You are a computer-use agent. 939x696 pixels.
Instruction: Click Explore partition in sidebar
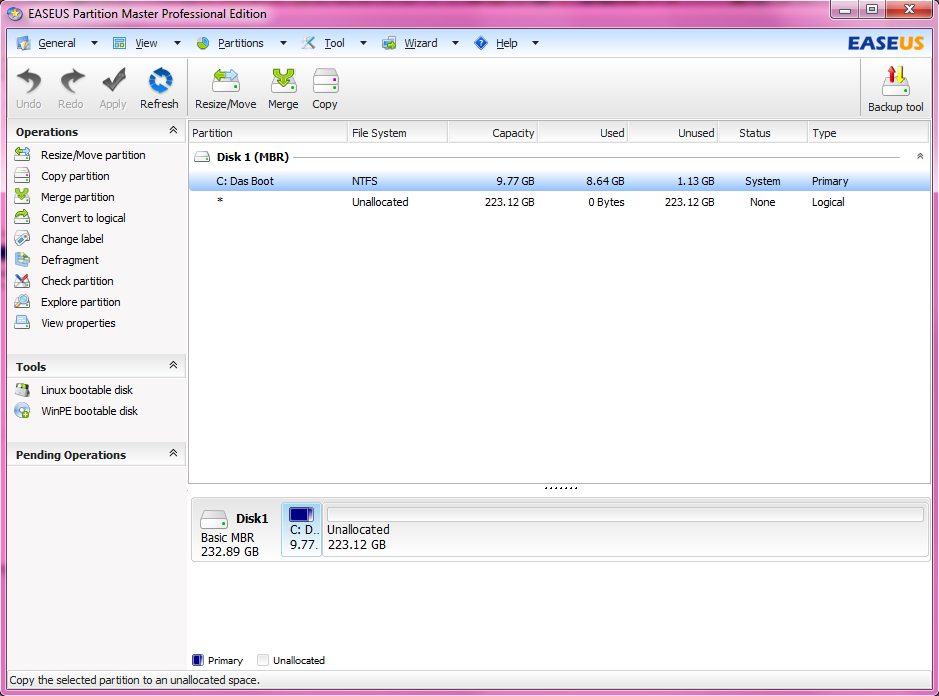tap(80, 302)
